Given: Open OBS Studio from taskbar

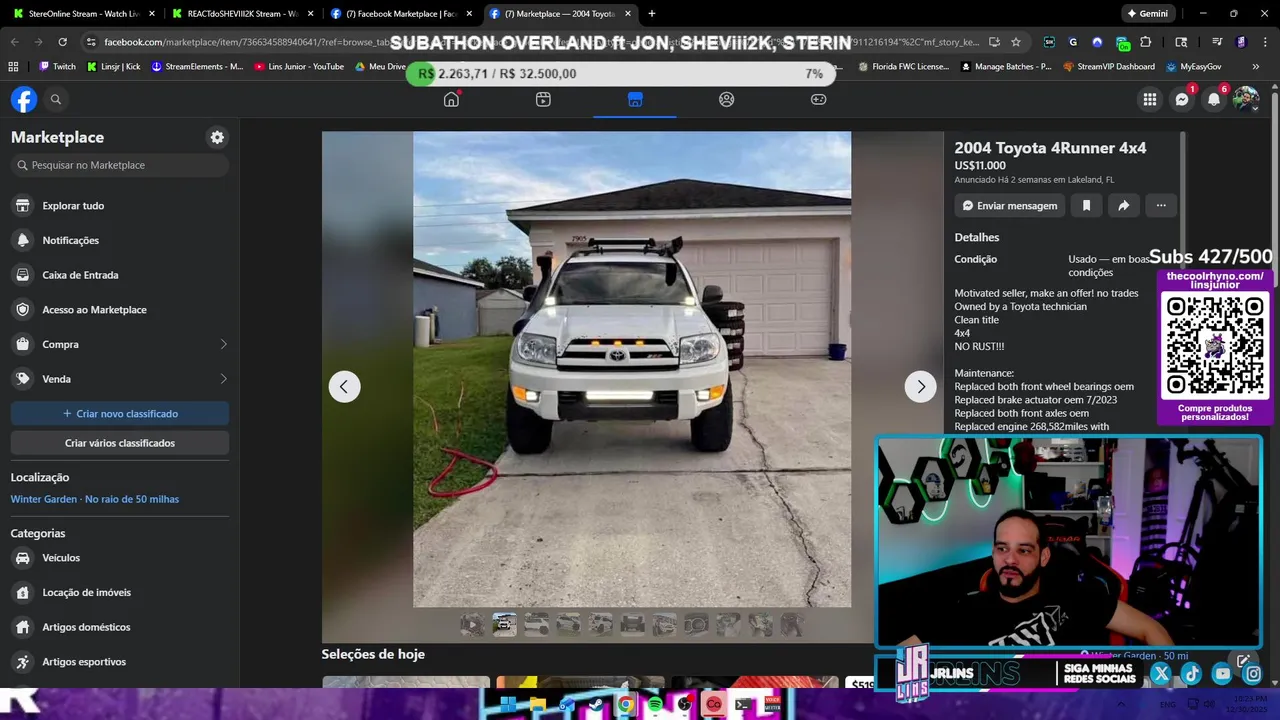Looking at the screenshot, I should 685,704.
